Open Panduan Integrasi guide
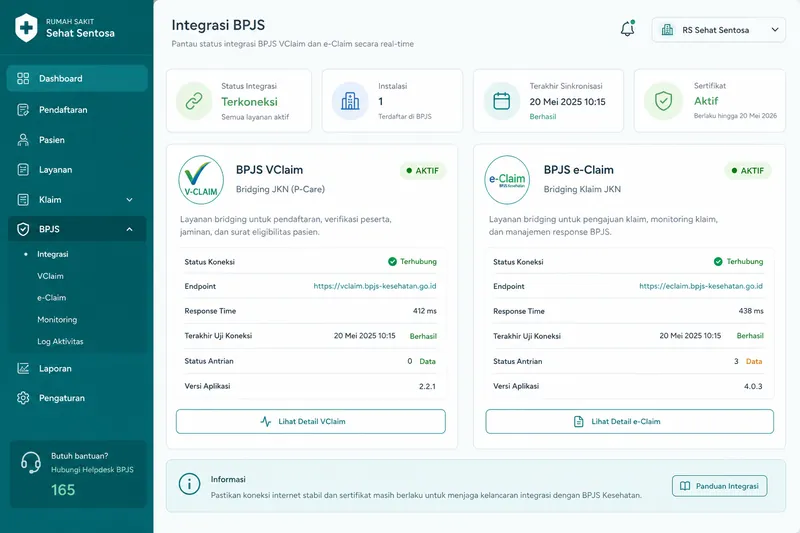Screen dimensions: 800x533 click(x=719, y=486)
